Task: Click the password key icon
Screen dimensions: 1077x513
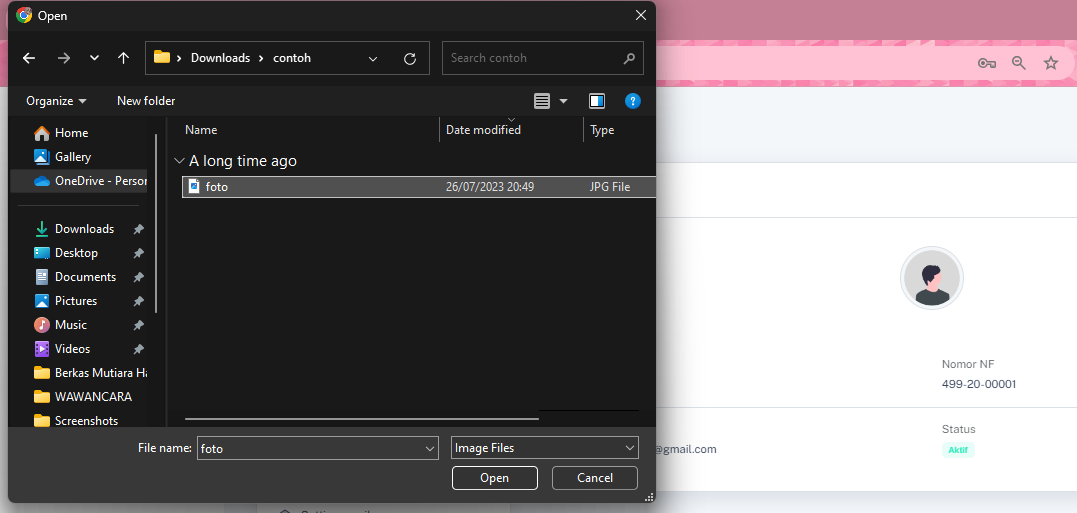Action: [986, 63]
